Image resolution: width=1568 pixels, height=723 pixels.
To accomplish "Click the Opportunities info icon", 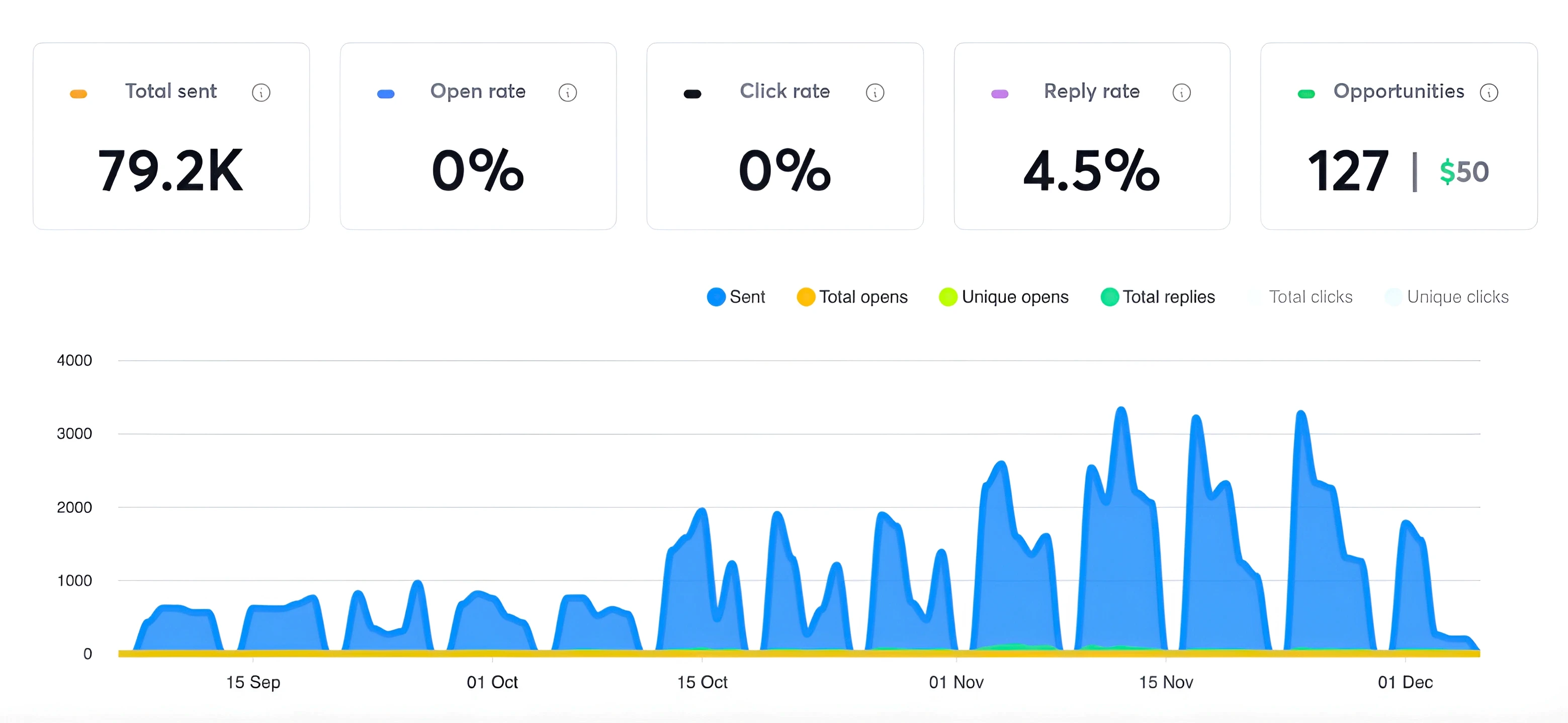I will (1489, 93).
